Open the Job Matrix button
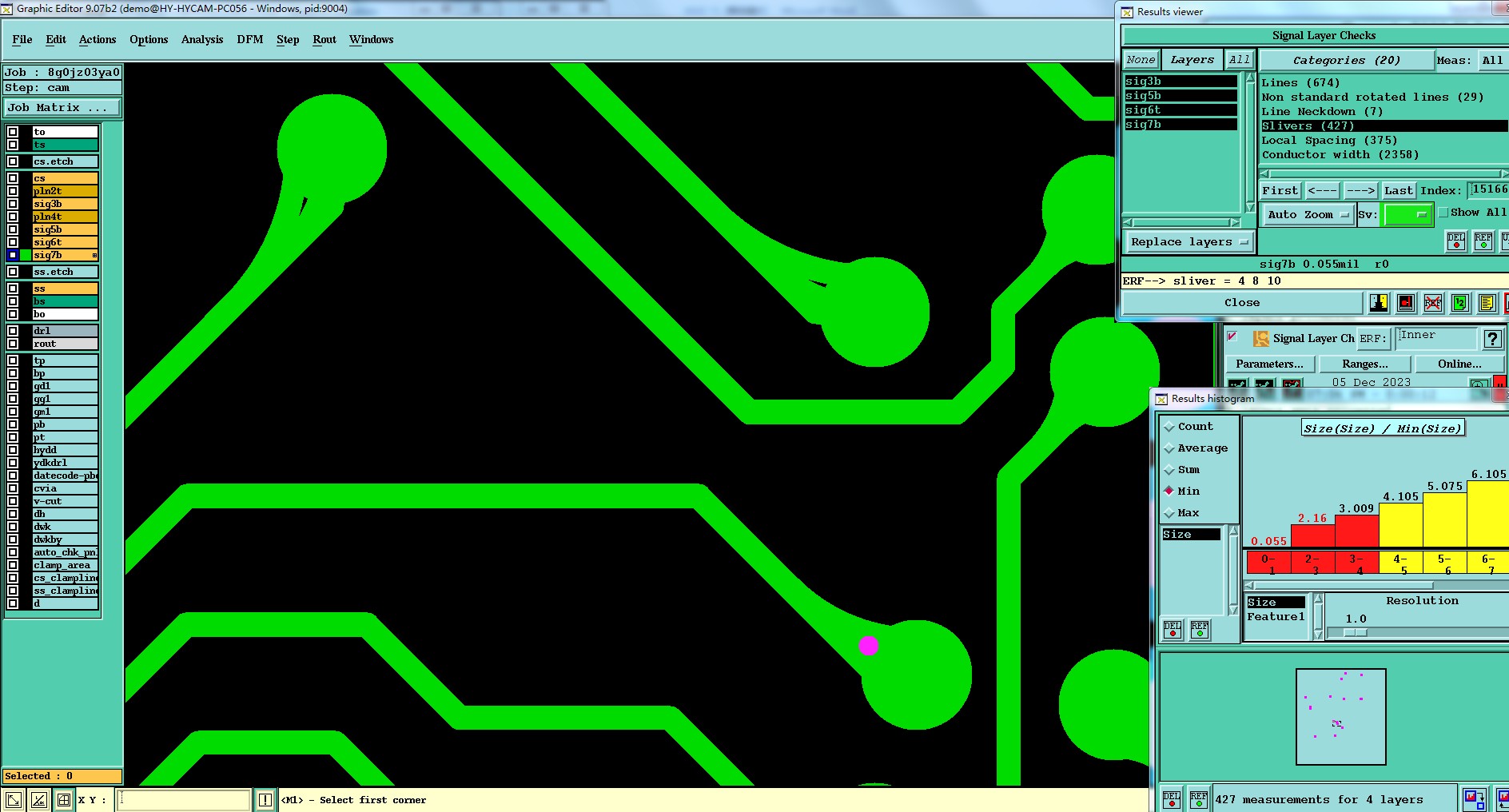 (x=62, y=107)
